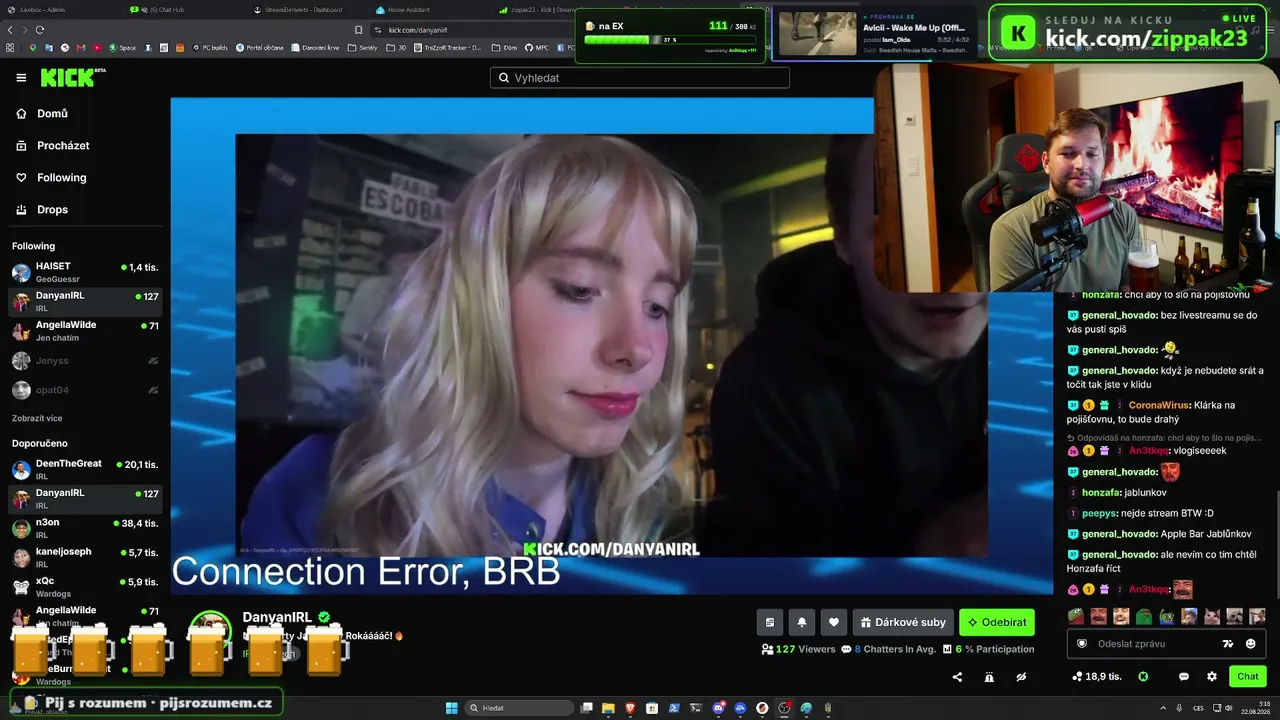
Task: Click 18,9 tis. channel points balance
Action: (1096, 677)
